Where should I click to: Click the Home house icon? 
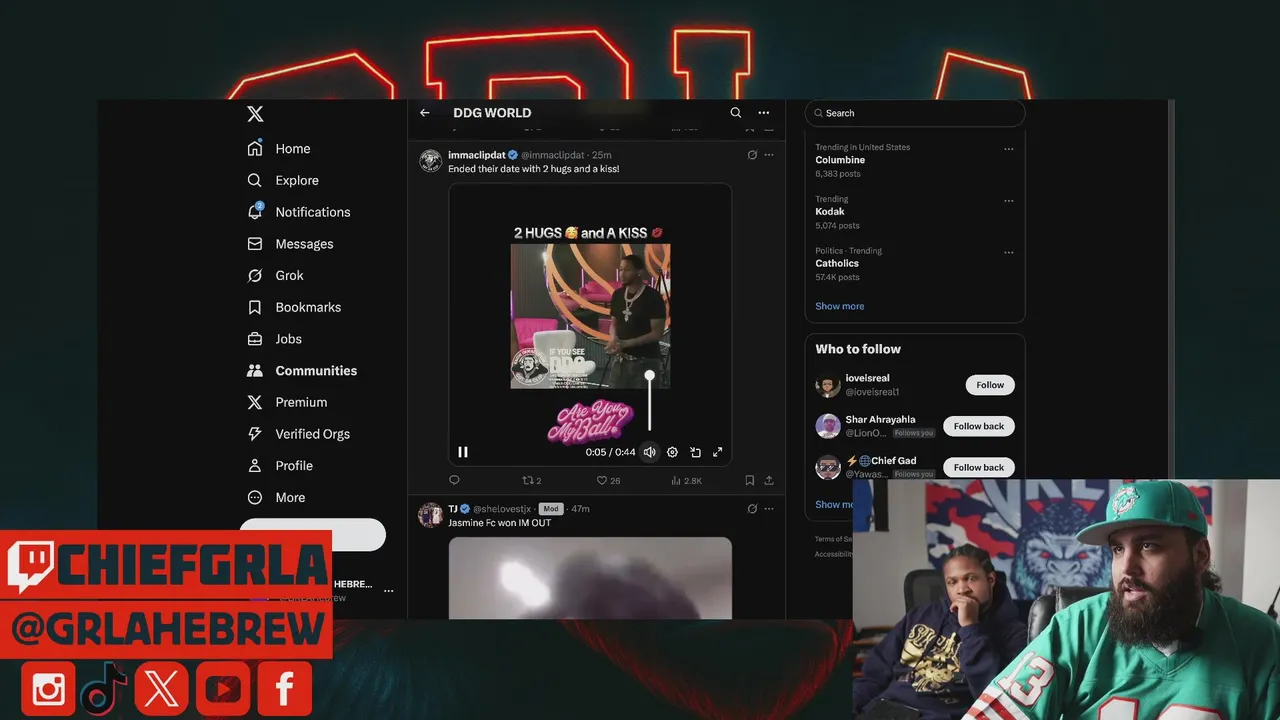[x=255, y=148]
